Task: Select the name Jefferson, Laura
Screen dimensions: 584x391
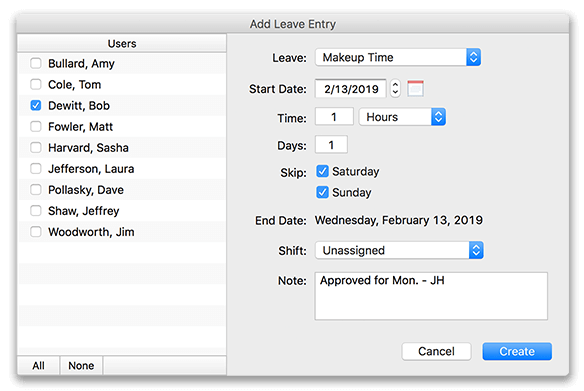Action: tap(91, 169)
